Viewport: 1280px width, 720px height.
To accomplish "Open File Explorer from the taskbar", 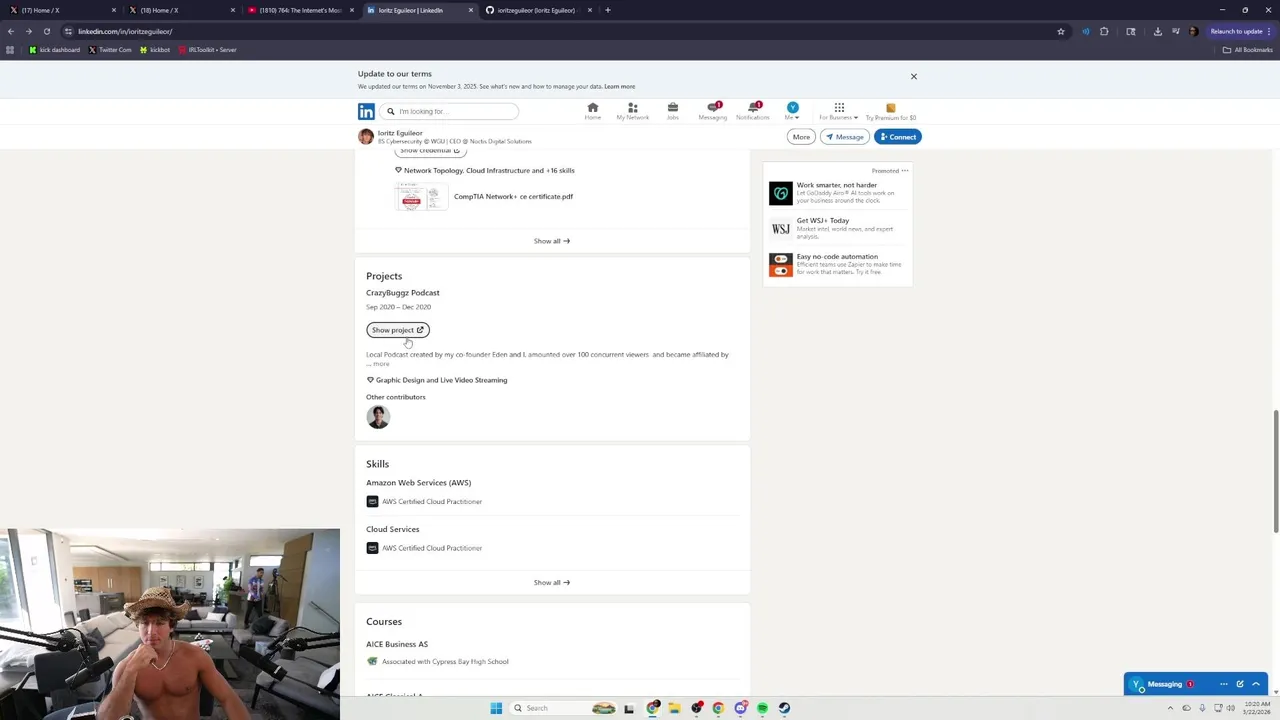I will point(675,708).
